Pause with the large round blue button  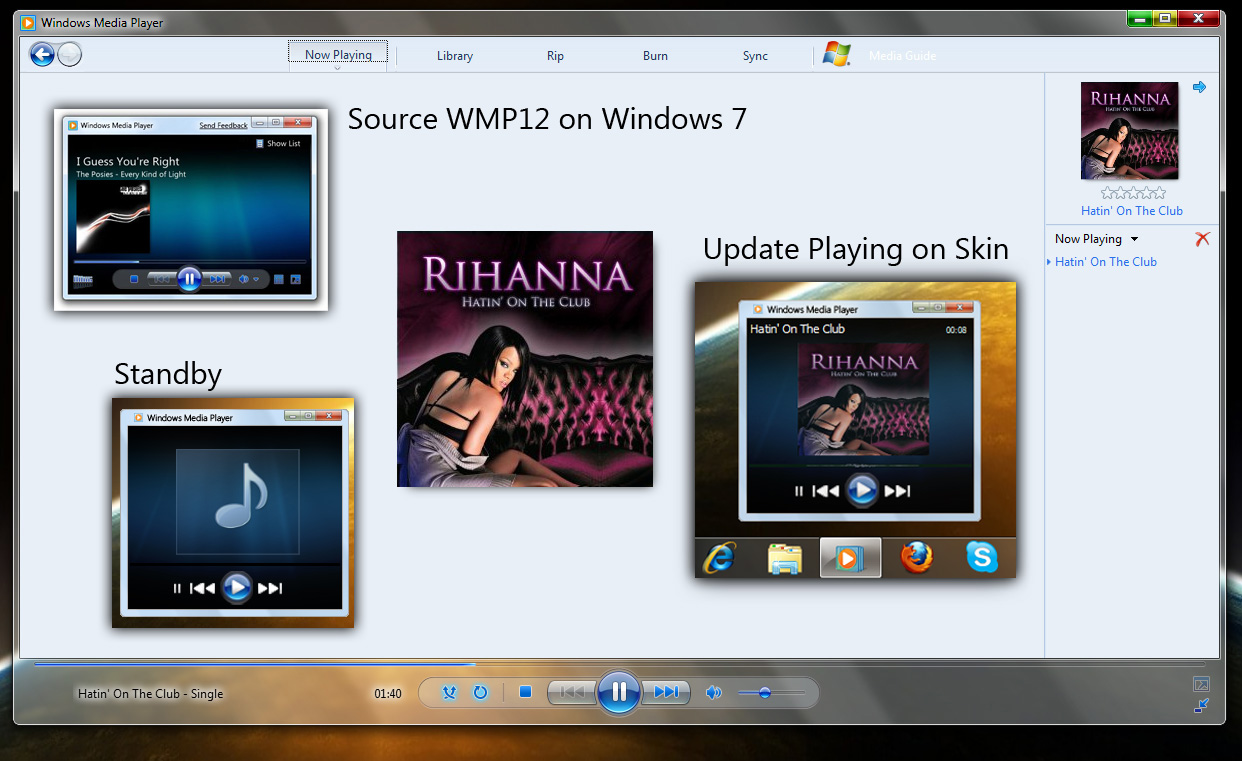[x=619, y=692]
